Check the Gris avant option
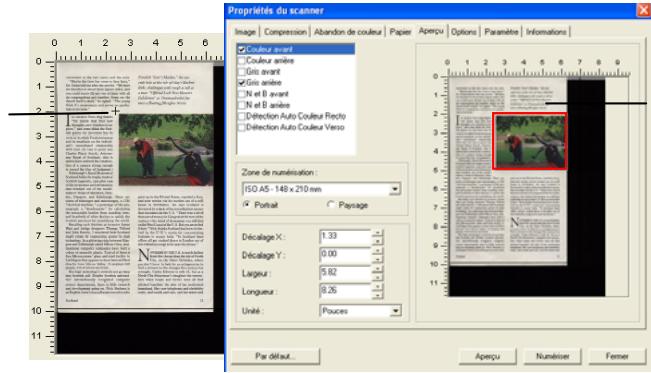 pos(242,72)
